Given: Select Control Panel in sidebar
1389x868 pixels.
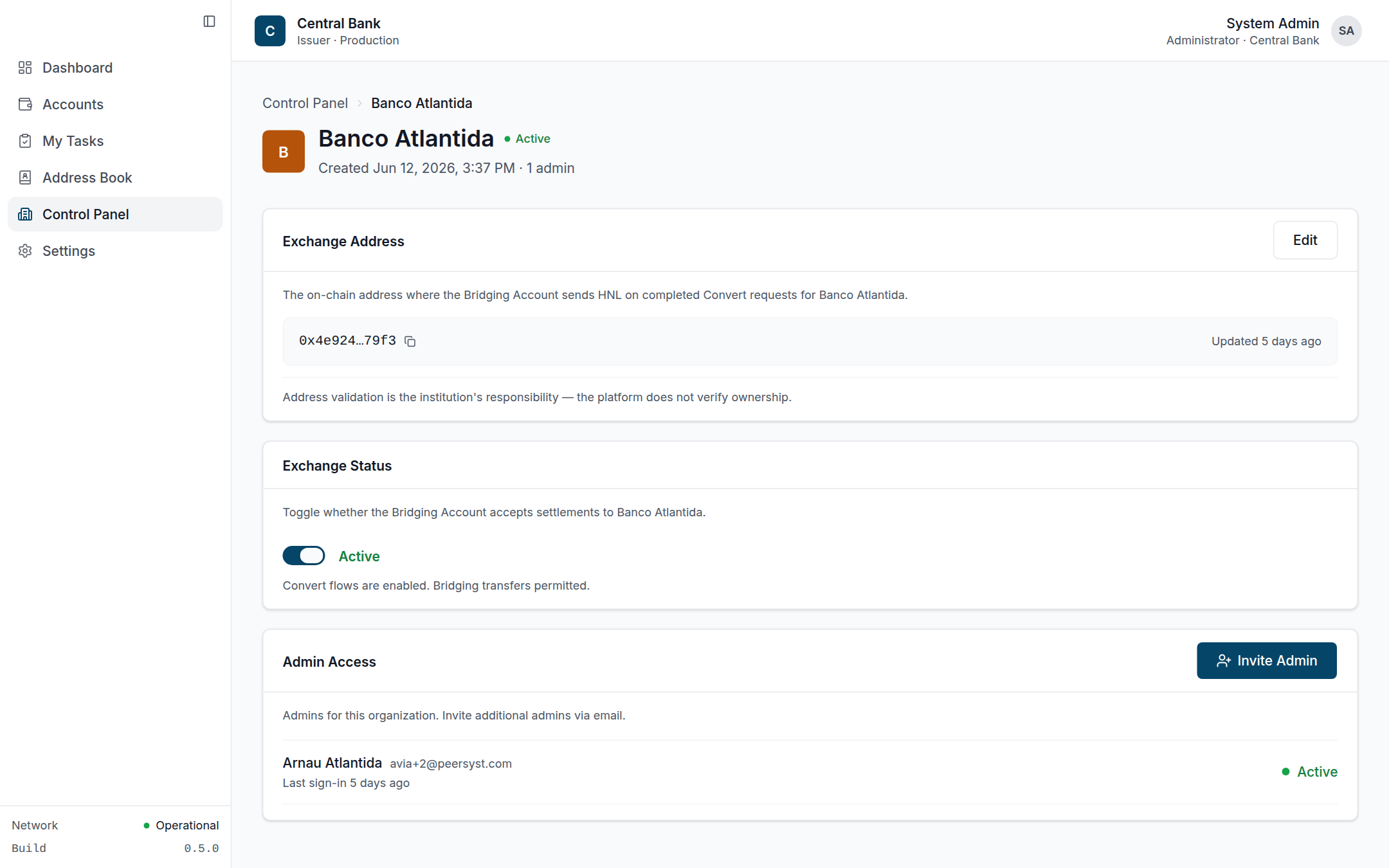Looking at the screenshot, I should [x=115, y=214].
